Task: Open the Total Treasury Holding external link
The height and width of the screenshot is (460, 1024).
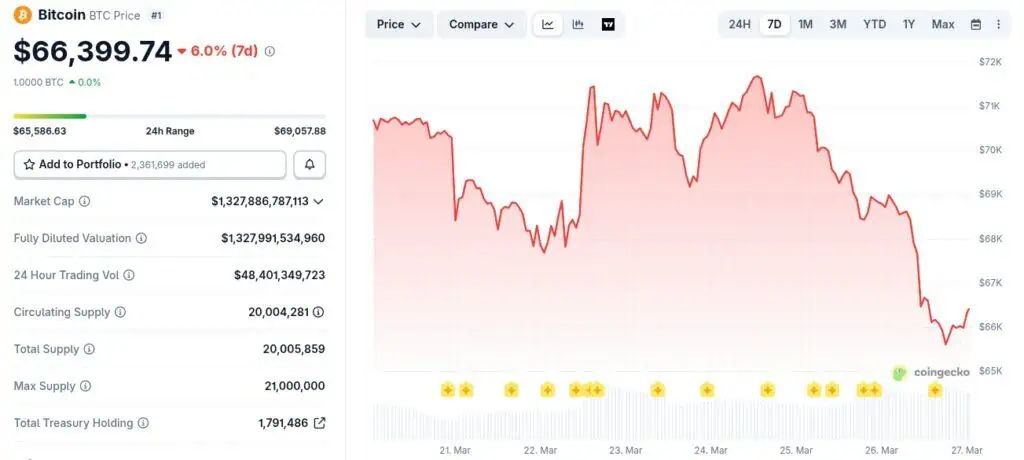Action: 319,423
